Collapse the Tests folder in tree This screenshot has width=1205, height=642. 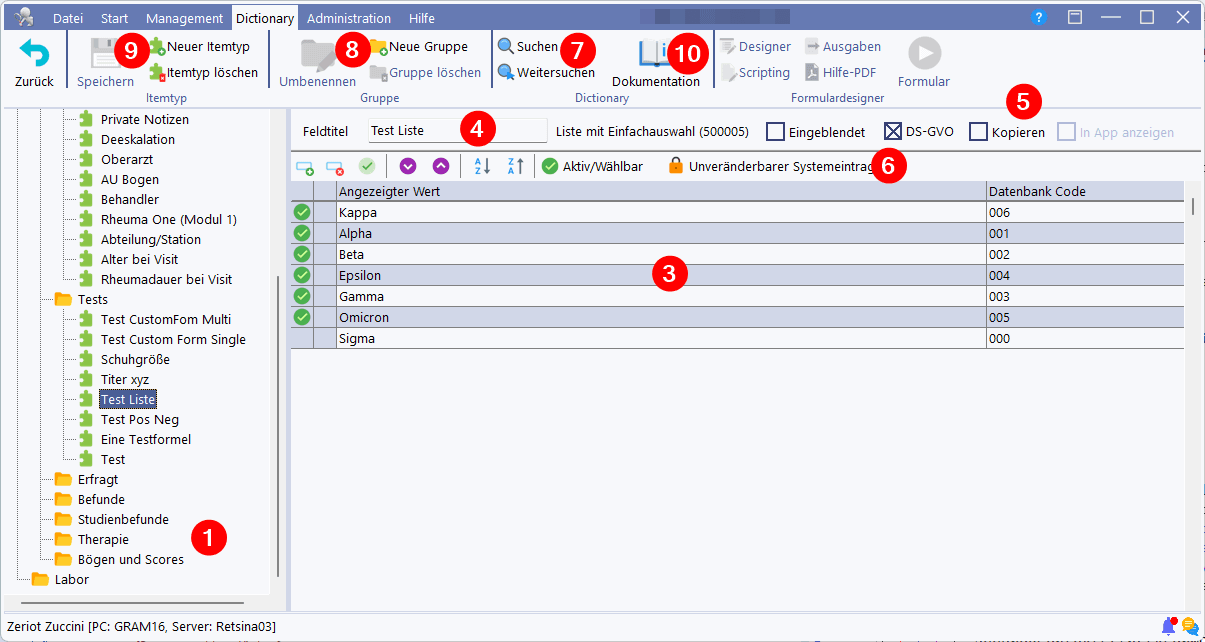tap(64, 299)
